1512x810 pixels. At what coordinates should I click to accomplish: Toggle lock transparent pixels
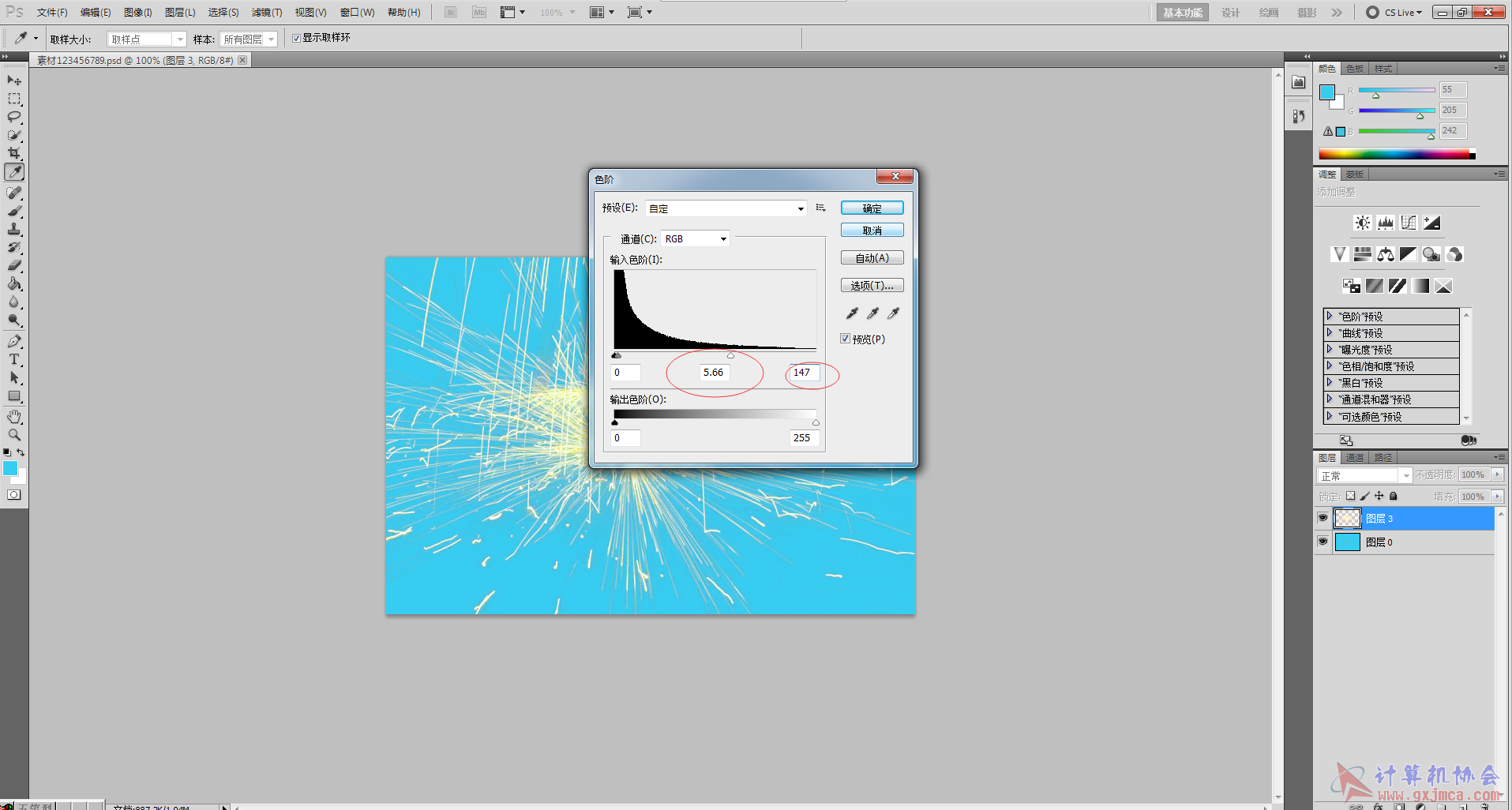(x=1350, y=496)
